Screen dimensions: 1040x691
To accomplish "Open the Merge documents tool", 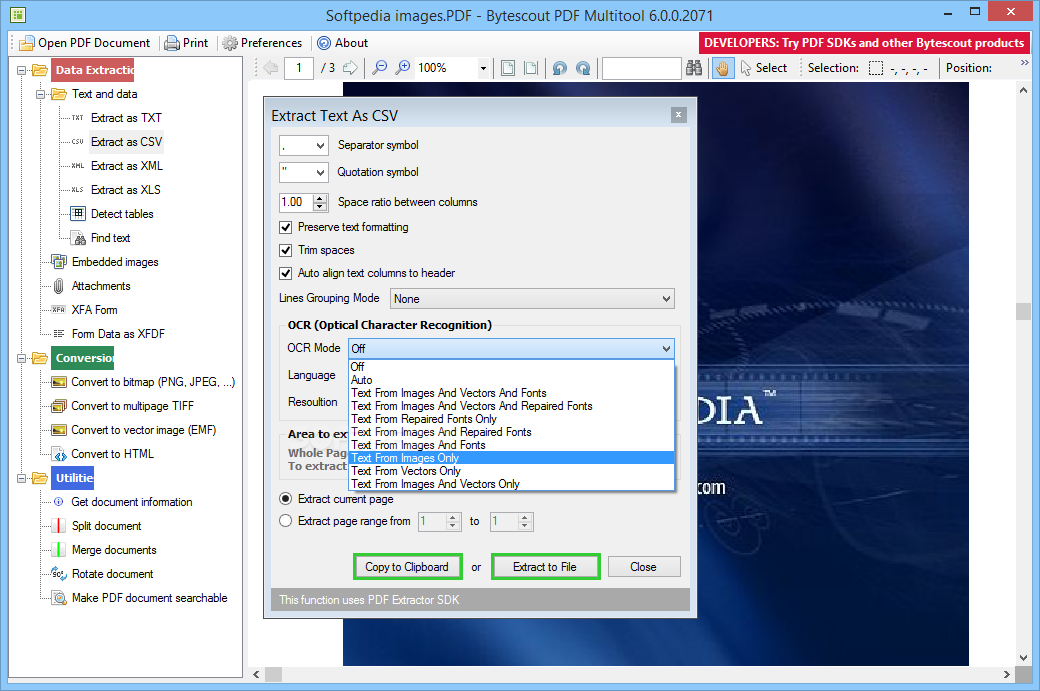I will point(113,550).
